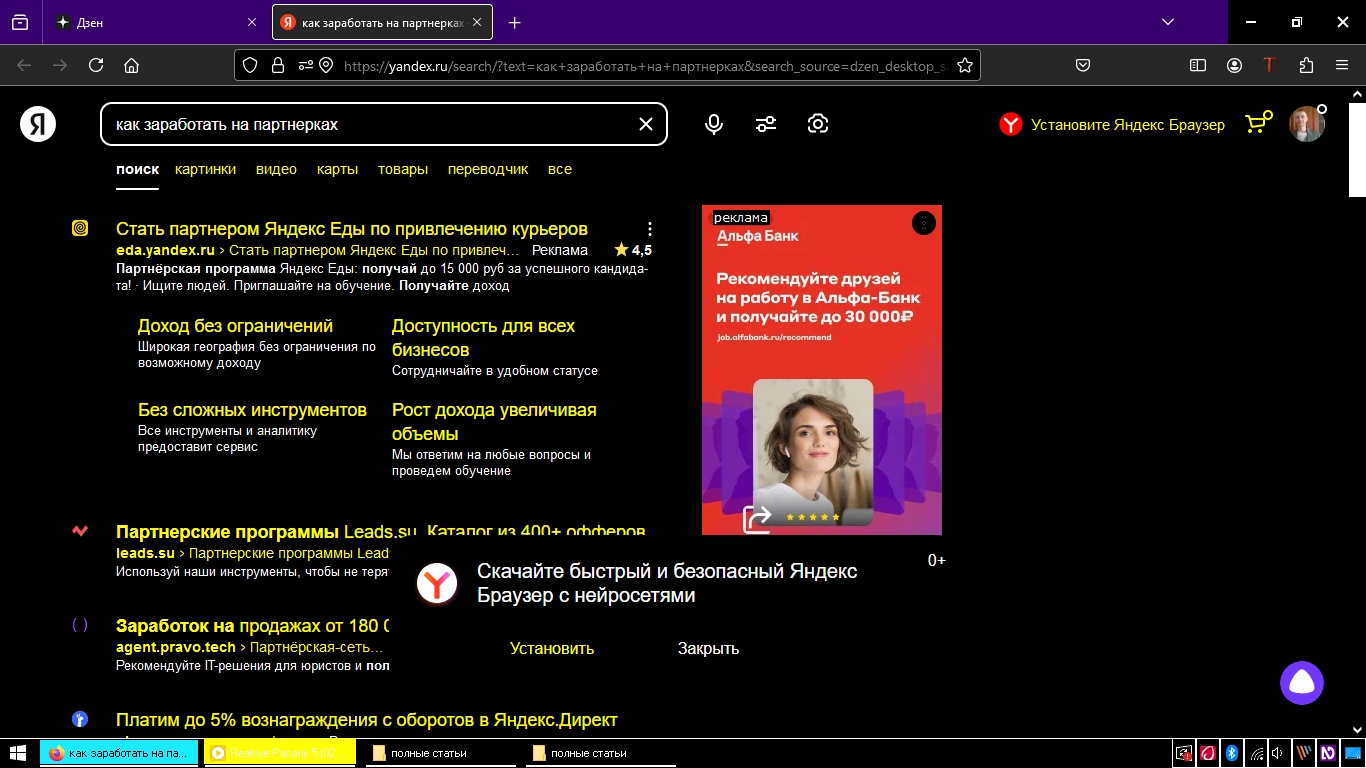Open the Firefox hamburger application menu
Viewport: 1366px width, 768px height.
[1342, 65]
